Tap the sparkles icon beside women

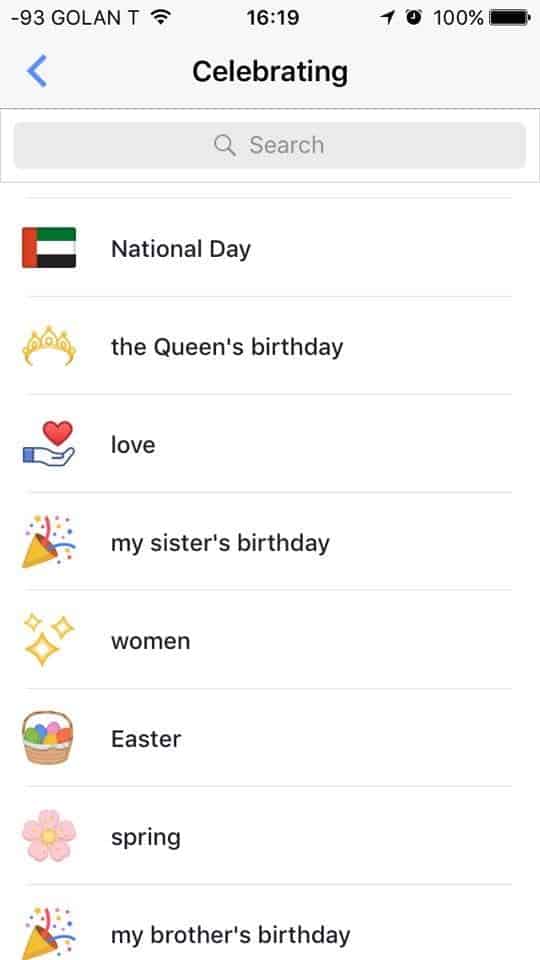[x=49, y=640]
